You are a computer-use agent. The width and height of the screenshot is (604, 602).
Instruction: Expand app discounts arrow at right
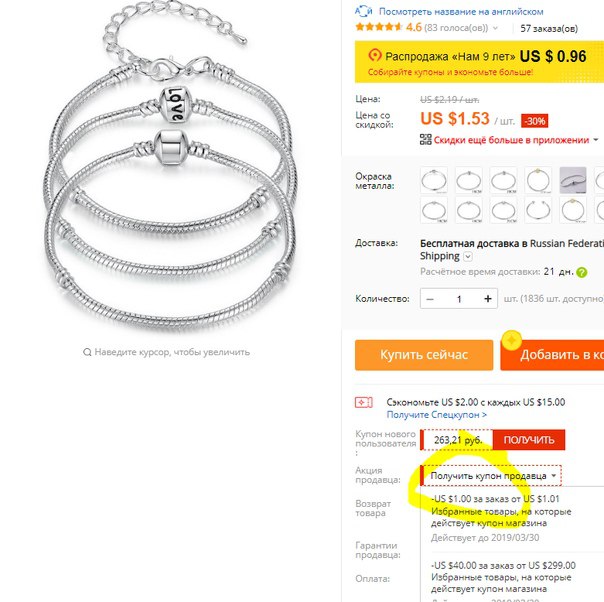click(596, 140)
